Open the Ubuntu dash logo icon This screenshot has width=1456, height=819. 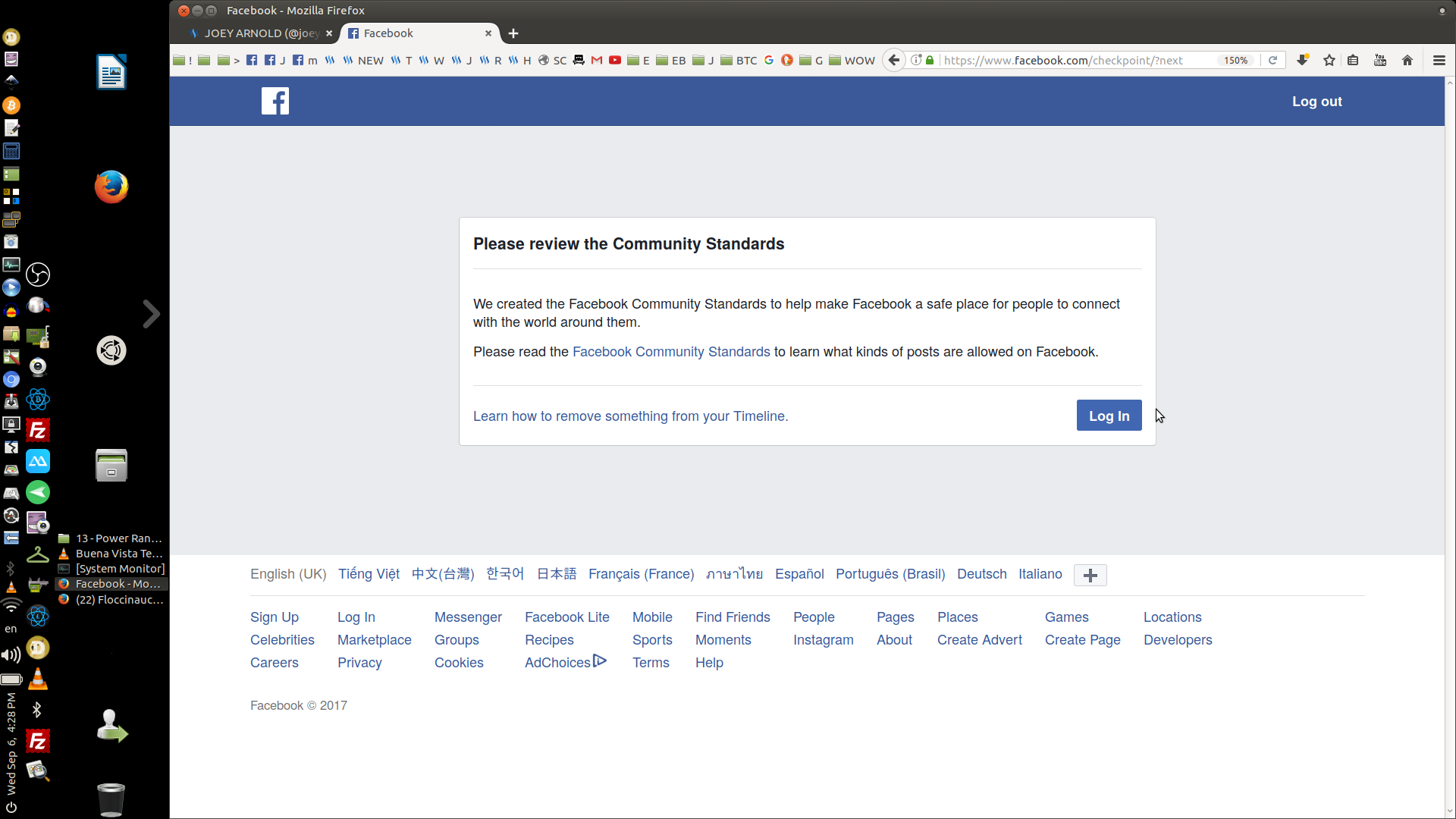point(111,350)
